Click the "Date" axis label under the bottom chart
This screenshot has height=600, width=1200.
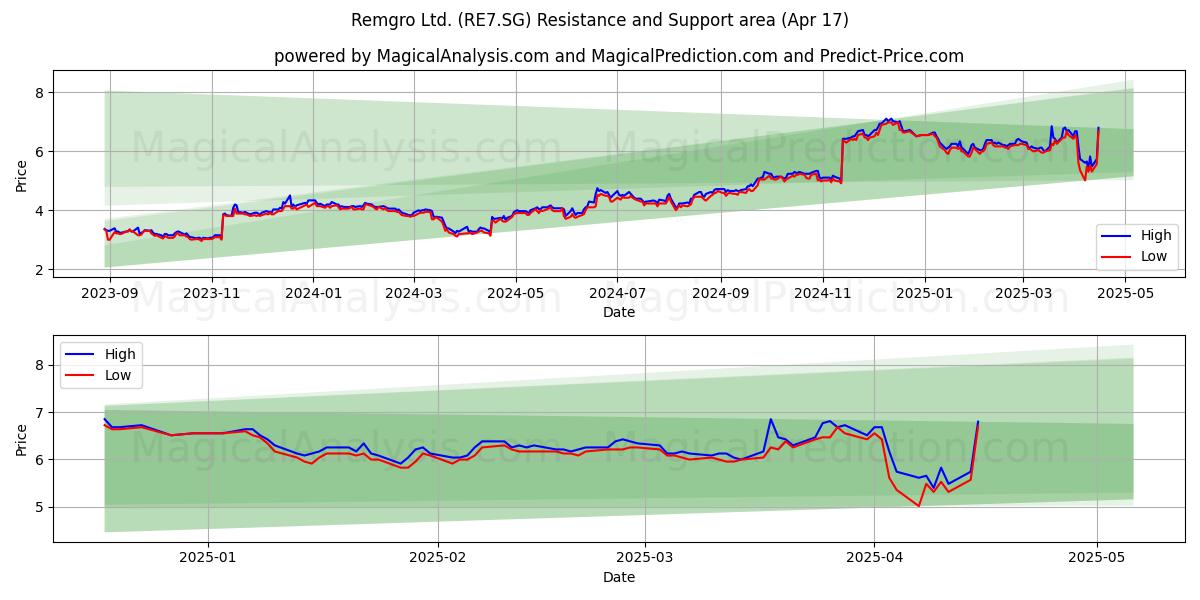(x=619, y=577)
